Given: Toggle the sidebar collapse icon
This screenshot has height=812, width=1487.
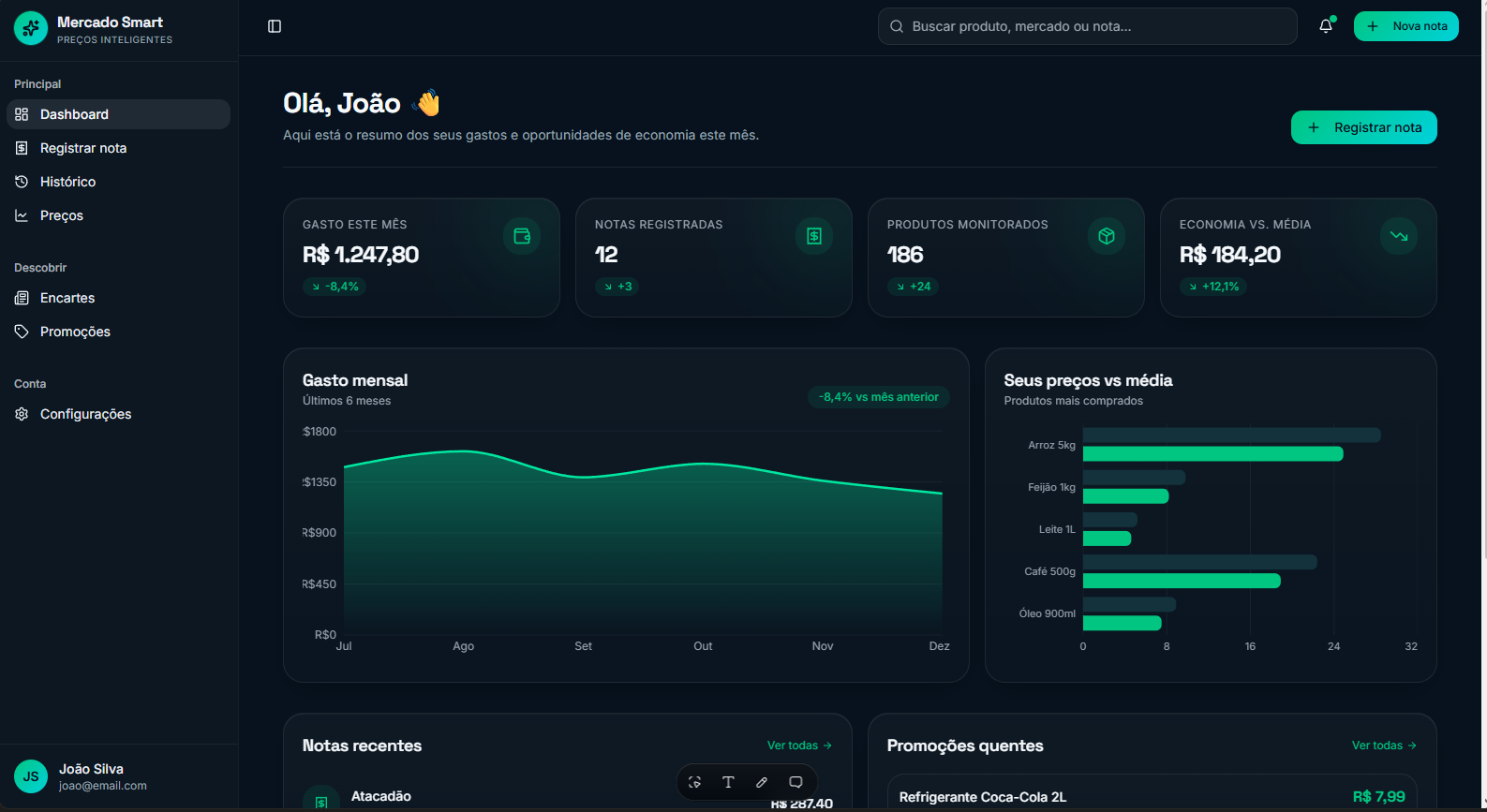Looking at the screenshot, I should click(275, 26).
